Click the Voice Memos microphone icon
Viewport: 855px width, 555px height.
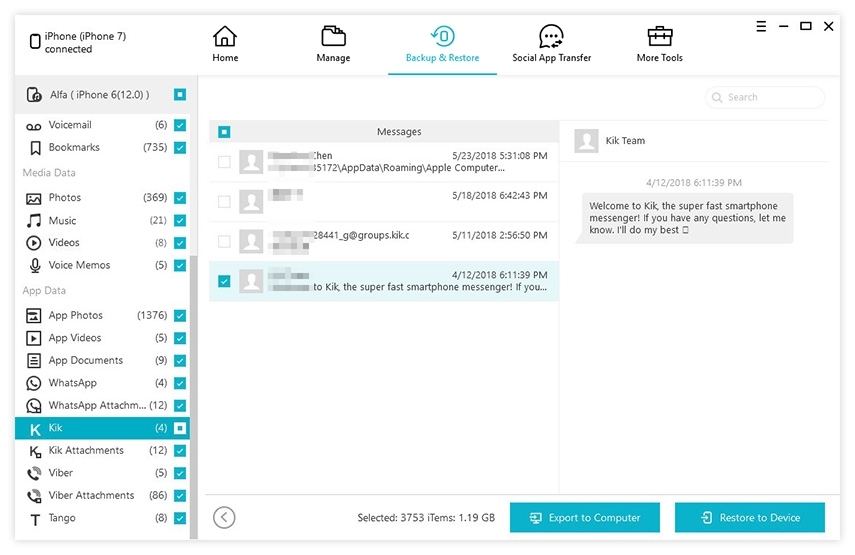pos(35,266)
